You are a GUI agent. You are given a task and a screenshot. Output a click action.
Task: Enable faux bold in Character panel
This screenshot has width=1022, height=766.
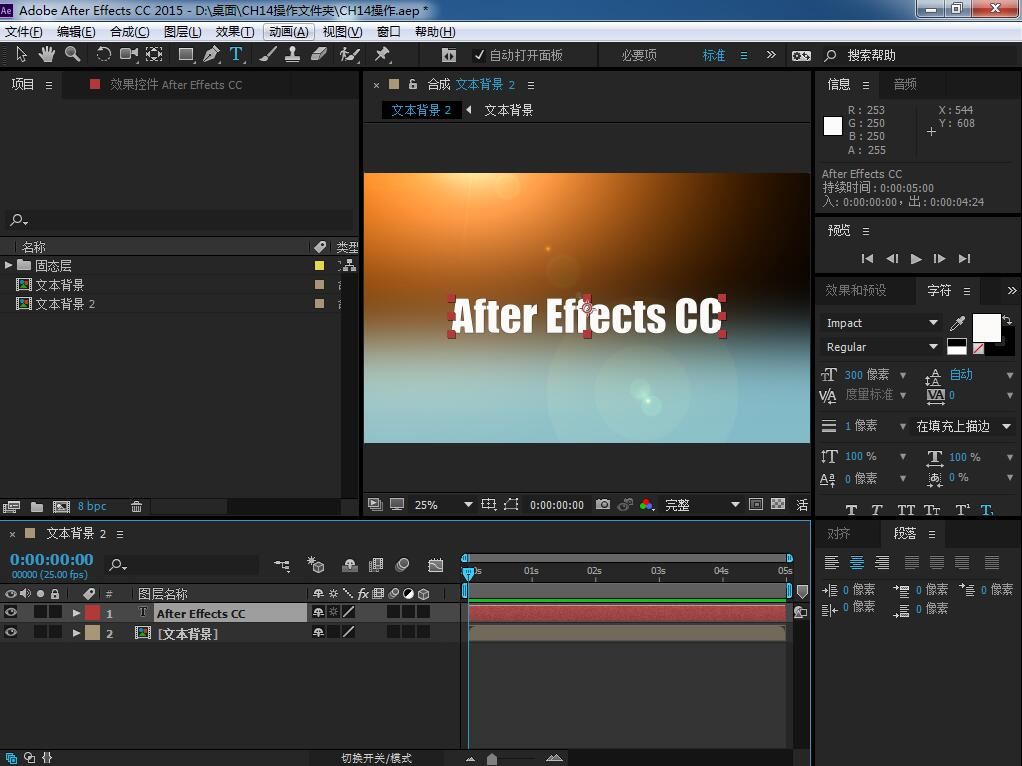(851, 510)
